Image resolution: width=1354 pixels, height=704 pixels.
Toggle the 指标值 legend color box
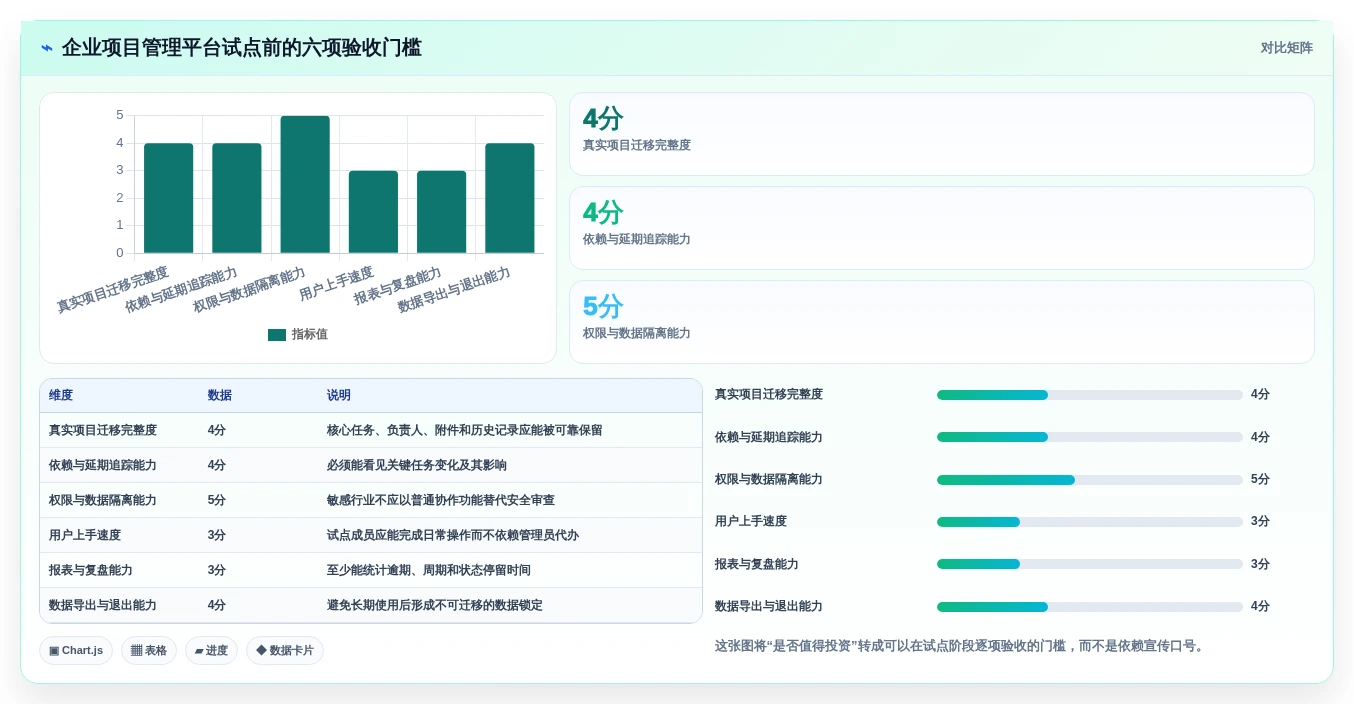point(277,335)
